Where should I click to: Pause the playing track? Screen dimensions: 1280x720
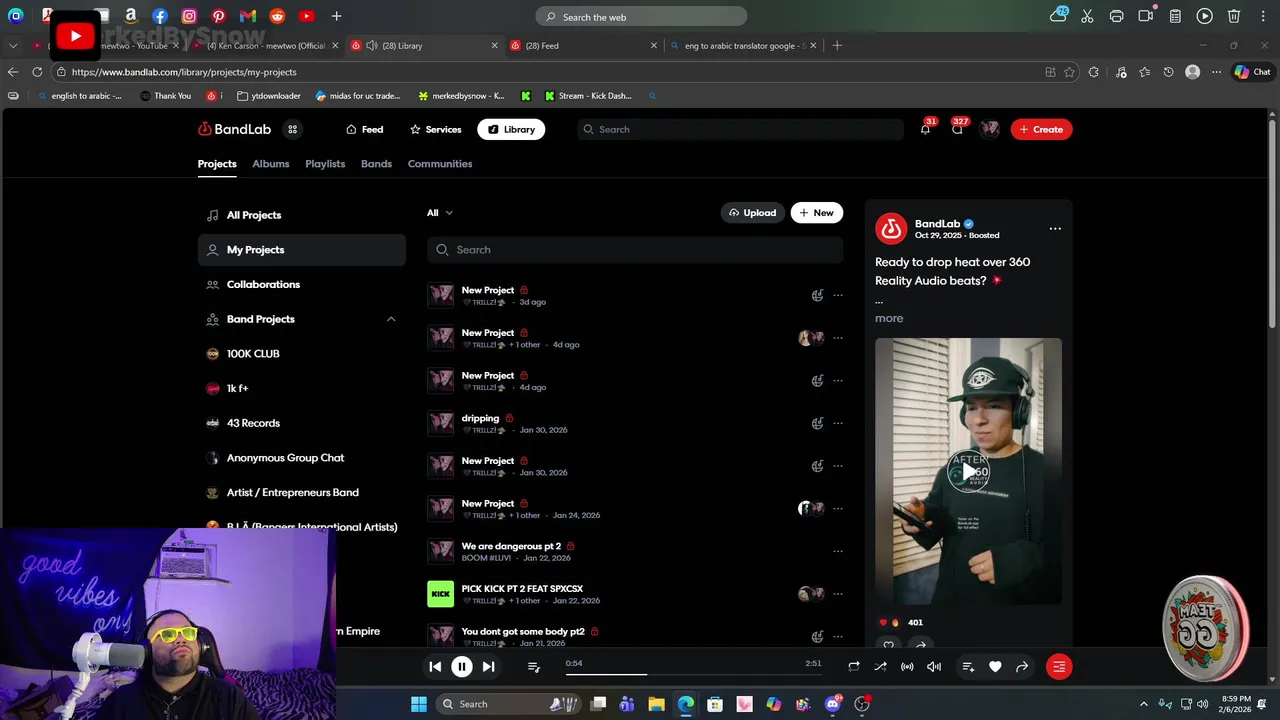pos(462,667)
